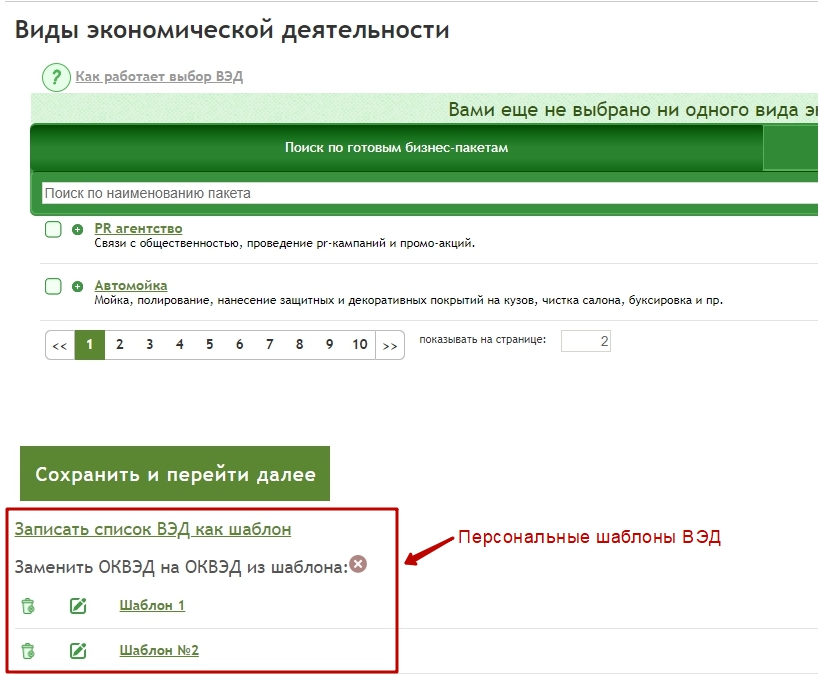
Task: Edit Шаблон 1 using the pencil icon
Action: (x=78, y=606)
